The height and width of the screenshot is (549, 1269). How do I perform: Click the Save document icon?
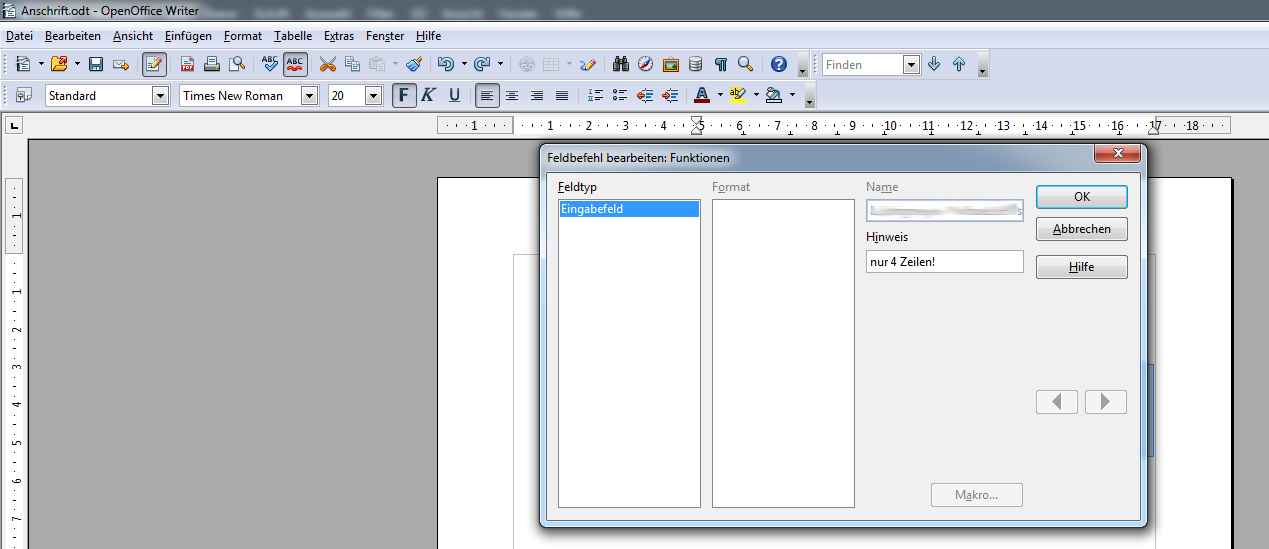point(96,64)
